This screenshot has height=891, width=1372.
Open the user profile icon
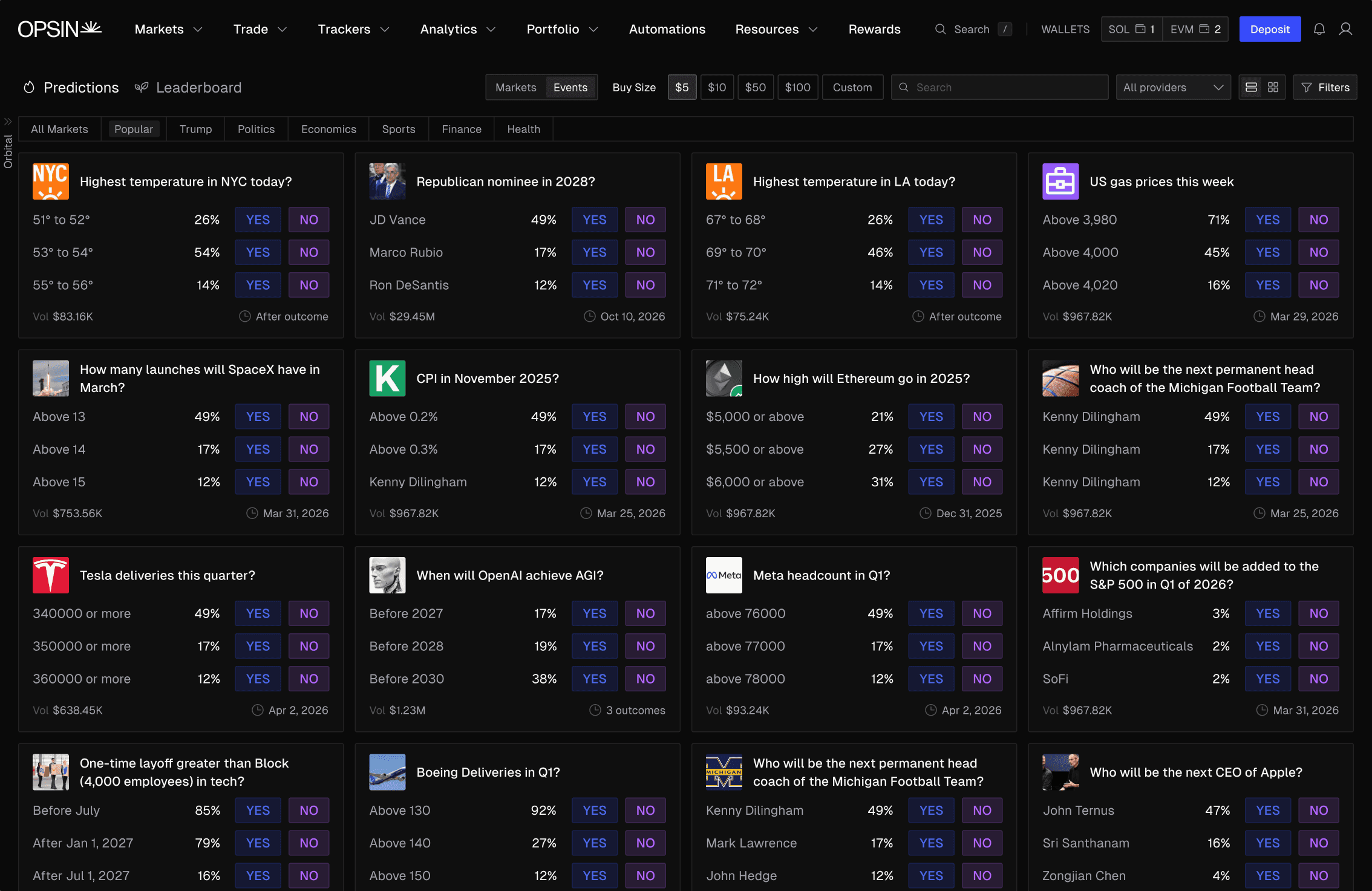(1345, 29)
